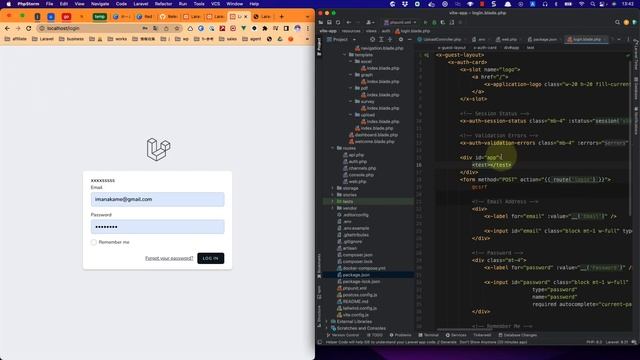Click the Password input field
Image resolution: width=640 pixels, height=360 pixels.
[158, 227]
